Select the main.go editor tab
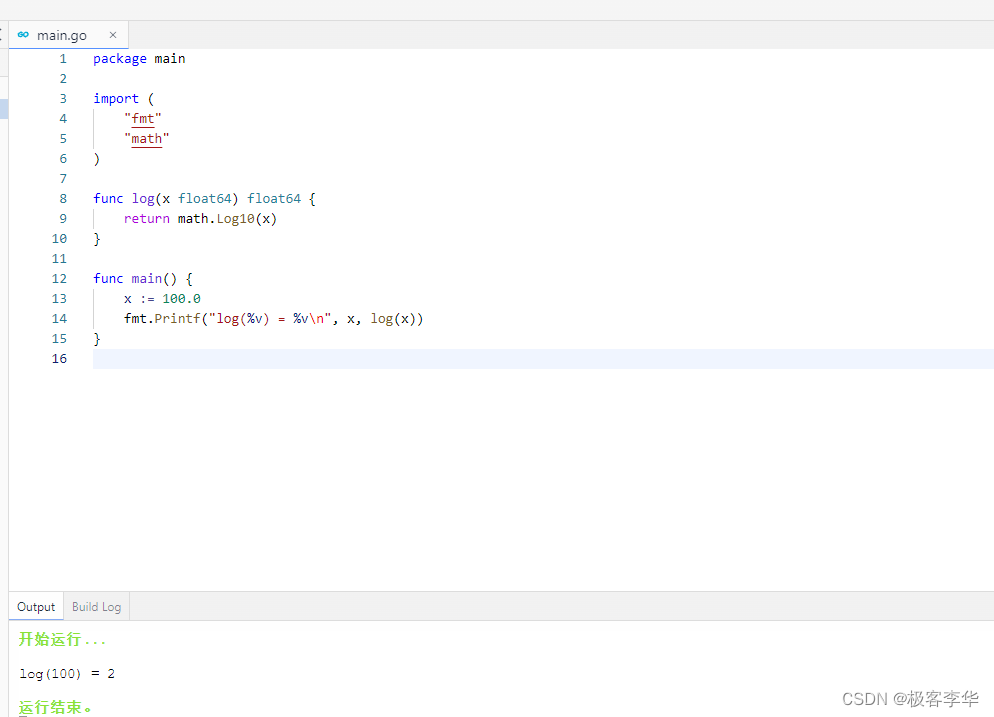This screenshot has width=994, height=717. click(68, 35)
